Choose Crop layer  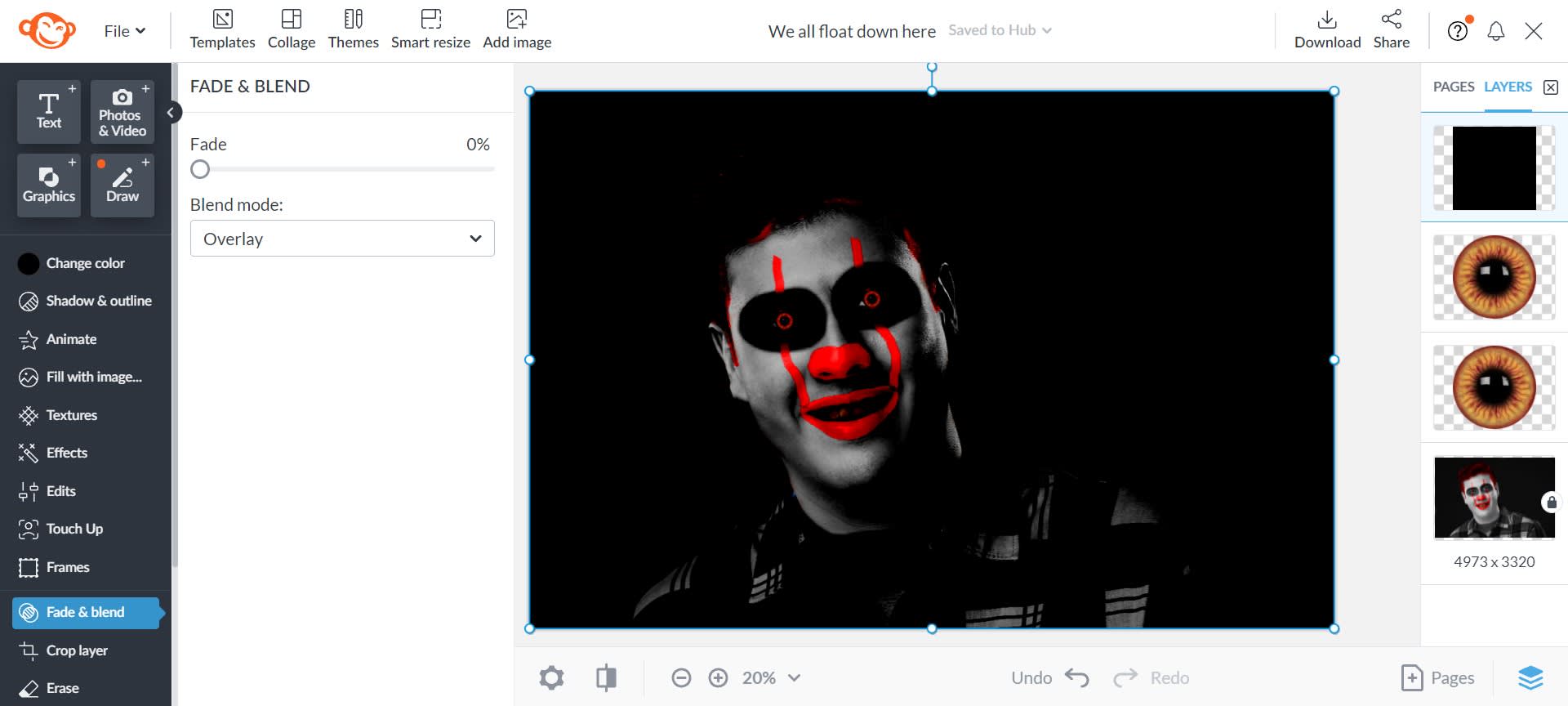pyautogui.click(x=63, y=650)
